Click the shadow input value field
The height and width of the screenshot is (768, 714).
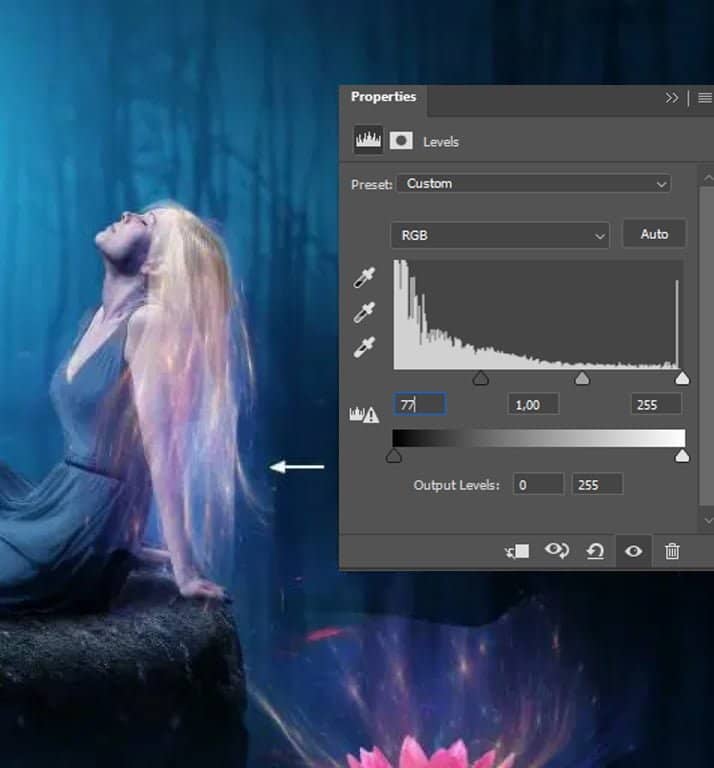419,404
